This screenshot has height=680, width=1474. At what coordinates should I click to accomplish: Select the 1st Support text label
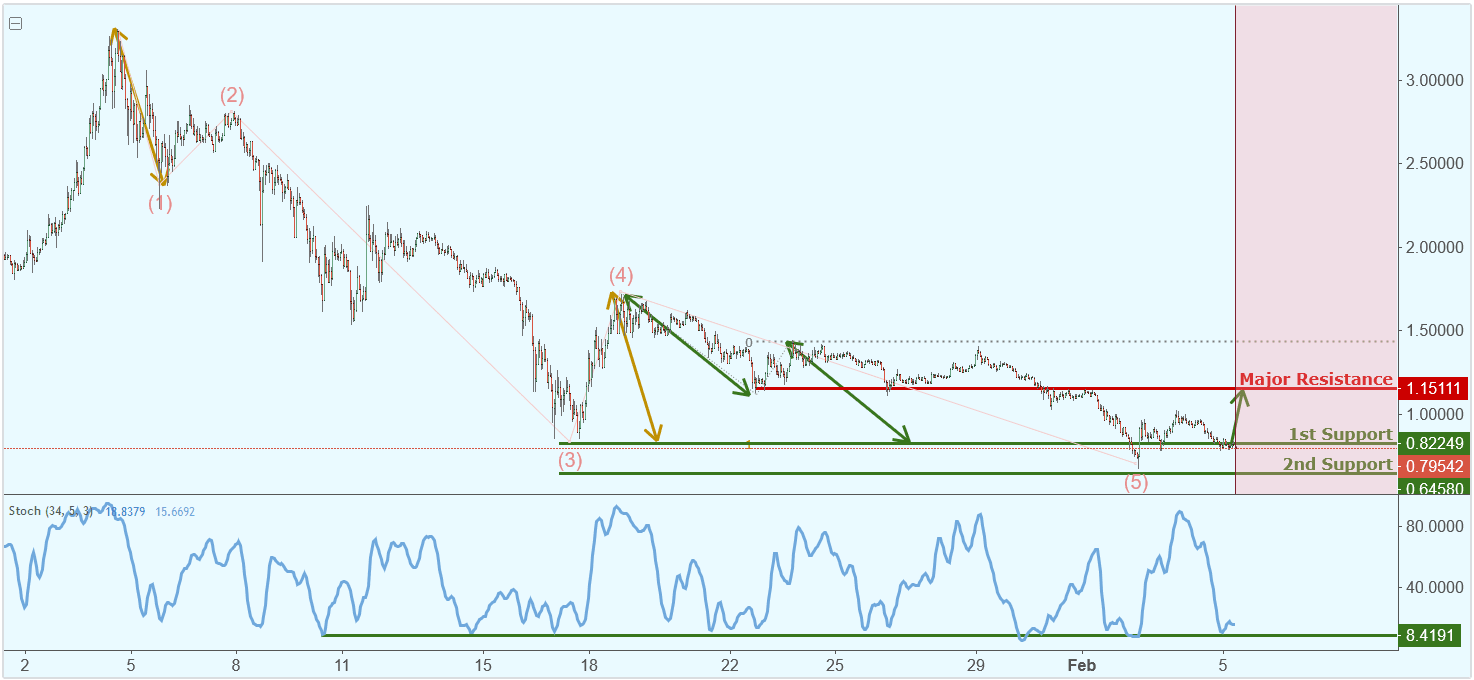click(x=1342, y=433)
